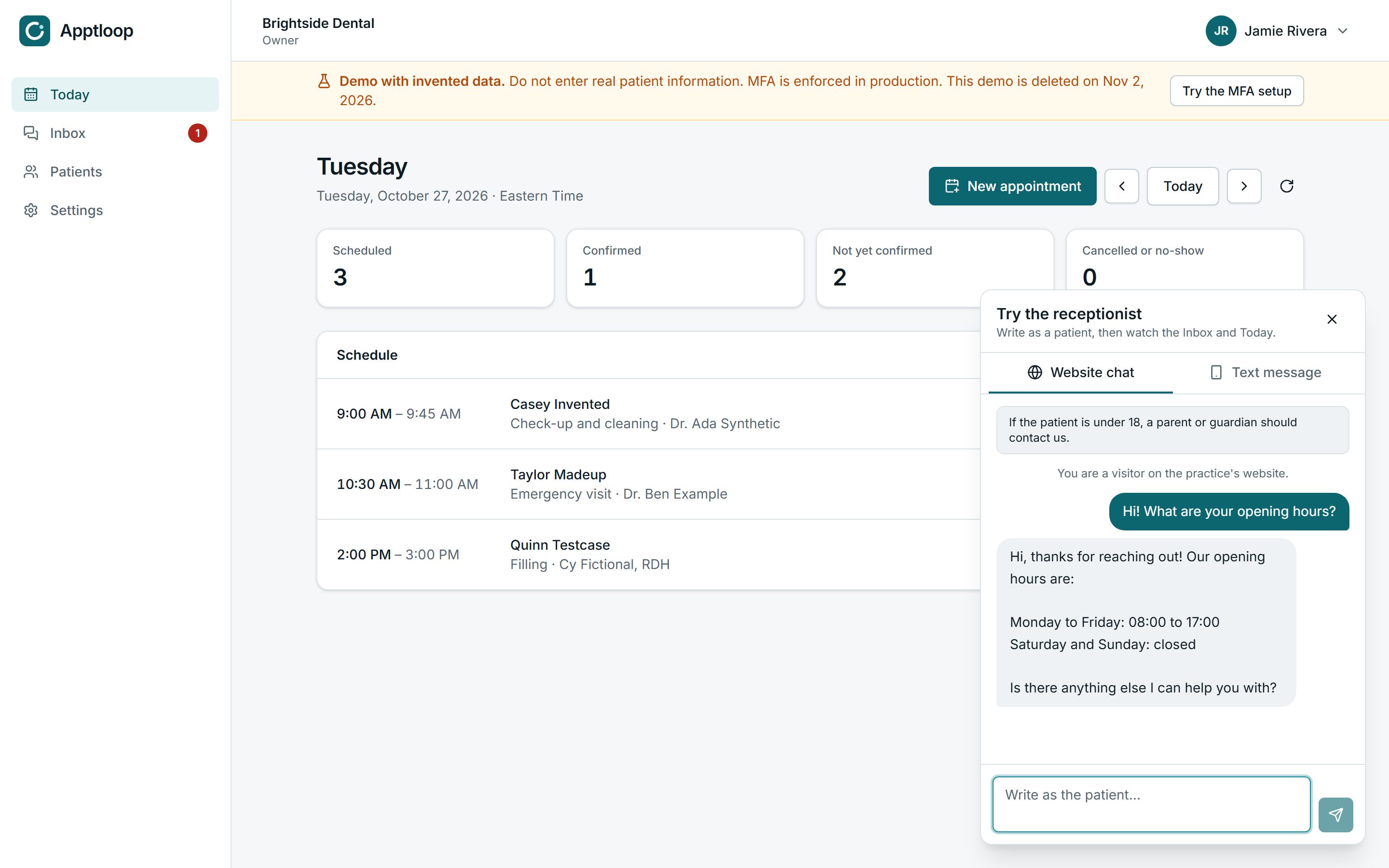The image size is (1389, 868).
Task: Click the receptionist's opening hours reply
Action: click(x=1145, y=622)
